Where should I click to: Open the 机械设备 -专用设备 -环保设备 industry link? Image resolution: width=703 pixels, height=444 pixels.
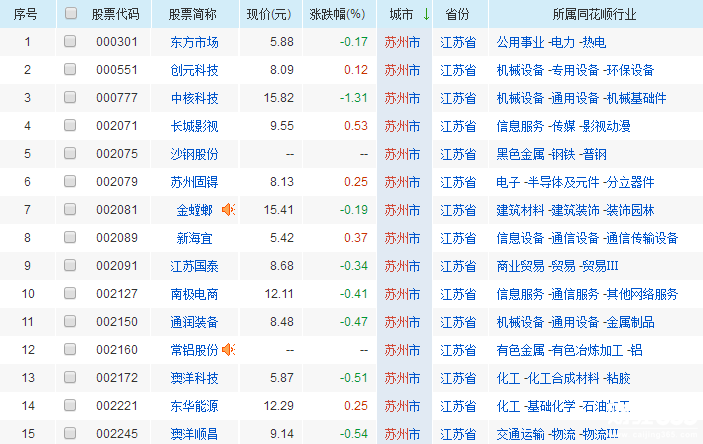tap(575, 70)
